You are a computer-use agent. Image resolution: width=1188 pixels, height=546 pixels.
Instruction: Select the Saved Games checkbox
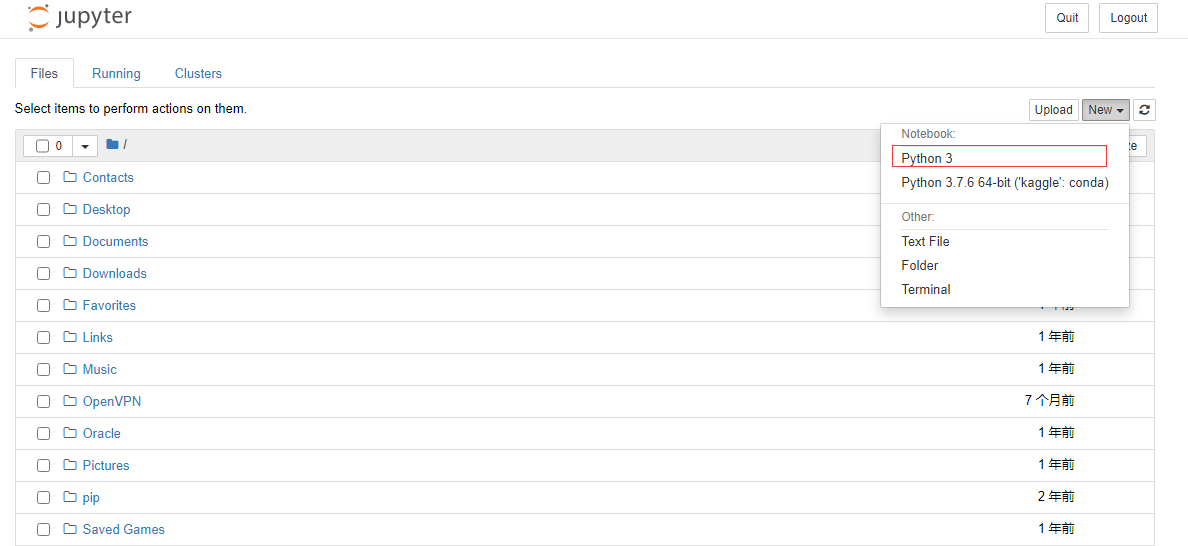tap(43, 530)
